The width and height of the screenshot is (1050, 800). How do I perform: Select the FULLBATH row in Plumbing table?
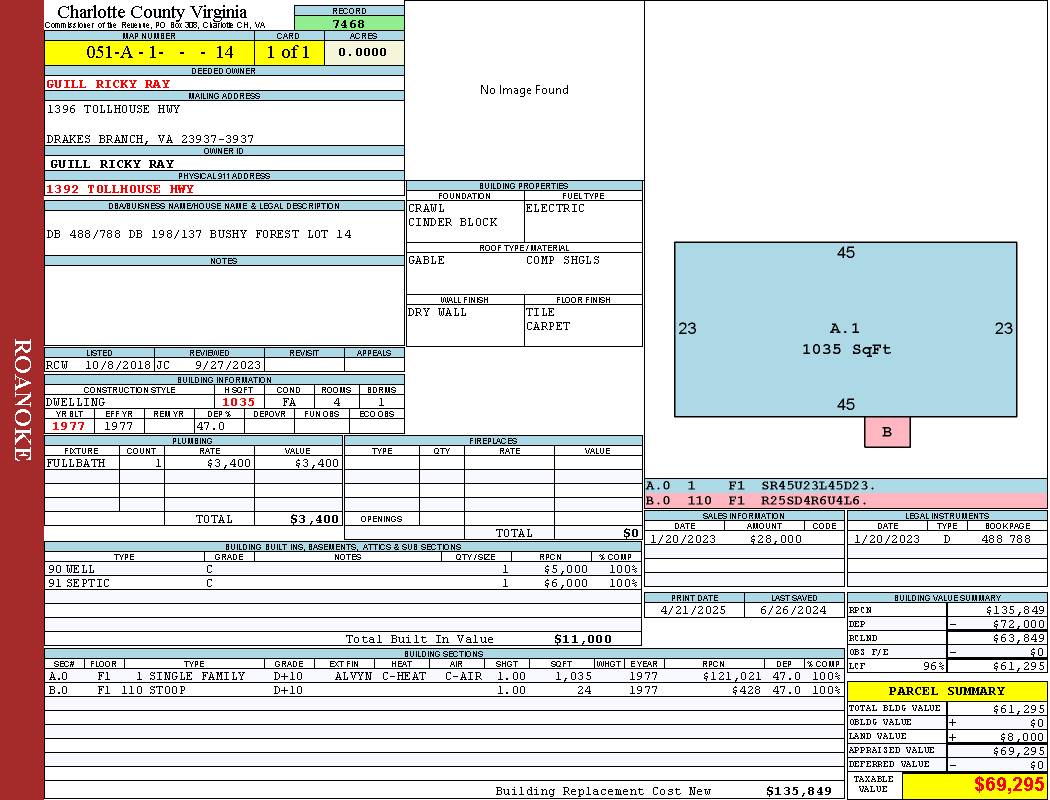pos(193,464)
